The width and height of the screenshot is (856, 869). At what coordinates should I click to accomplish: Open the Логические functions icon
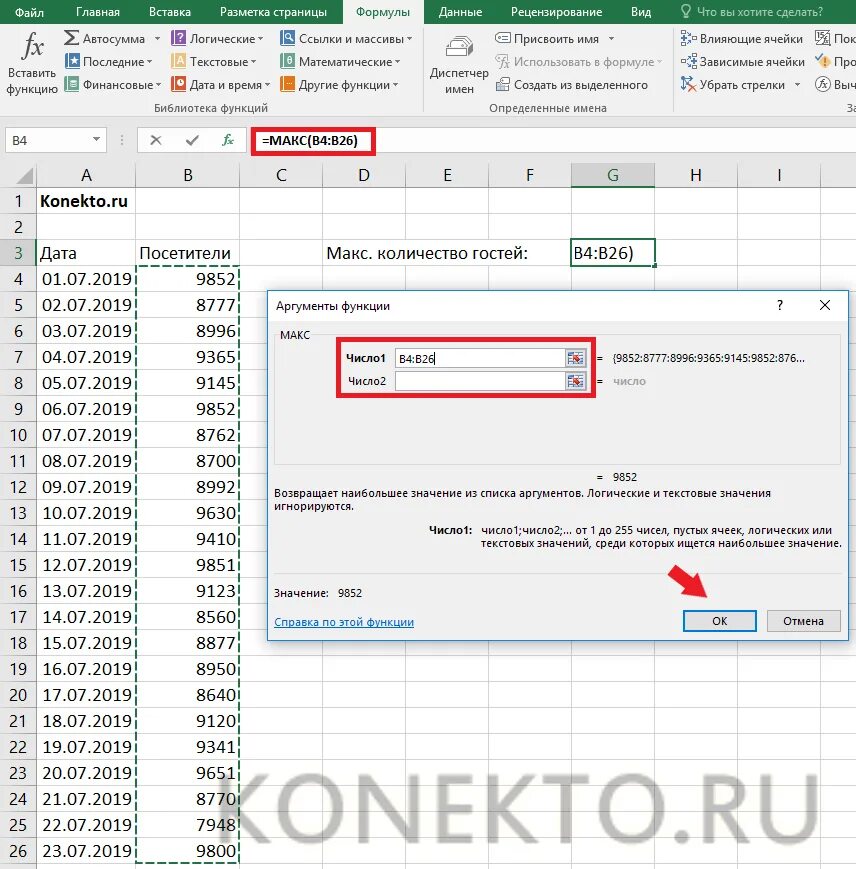[x=178, y=38]
